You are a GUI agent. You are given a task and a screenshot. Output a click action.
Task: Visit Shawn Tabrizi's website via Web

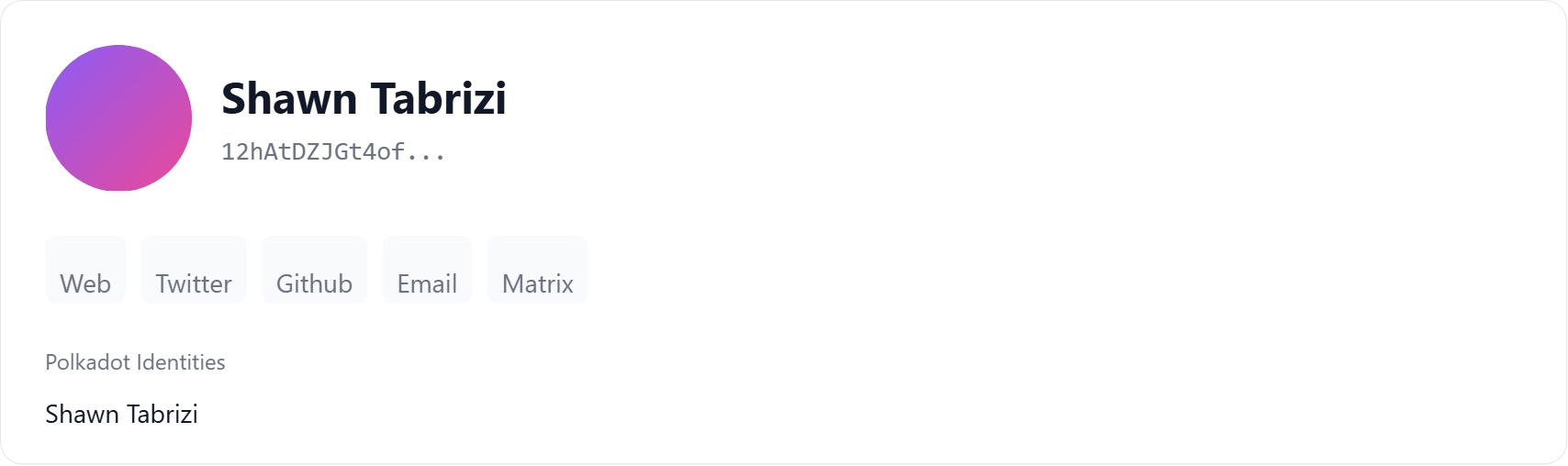coord(85,272)
